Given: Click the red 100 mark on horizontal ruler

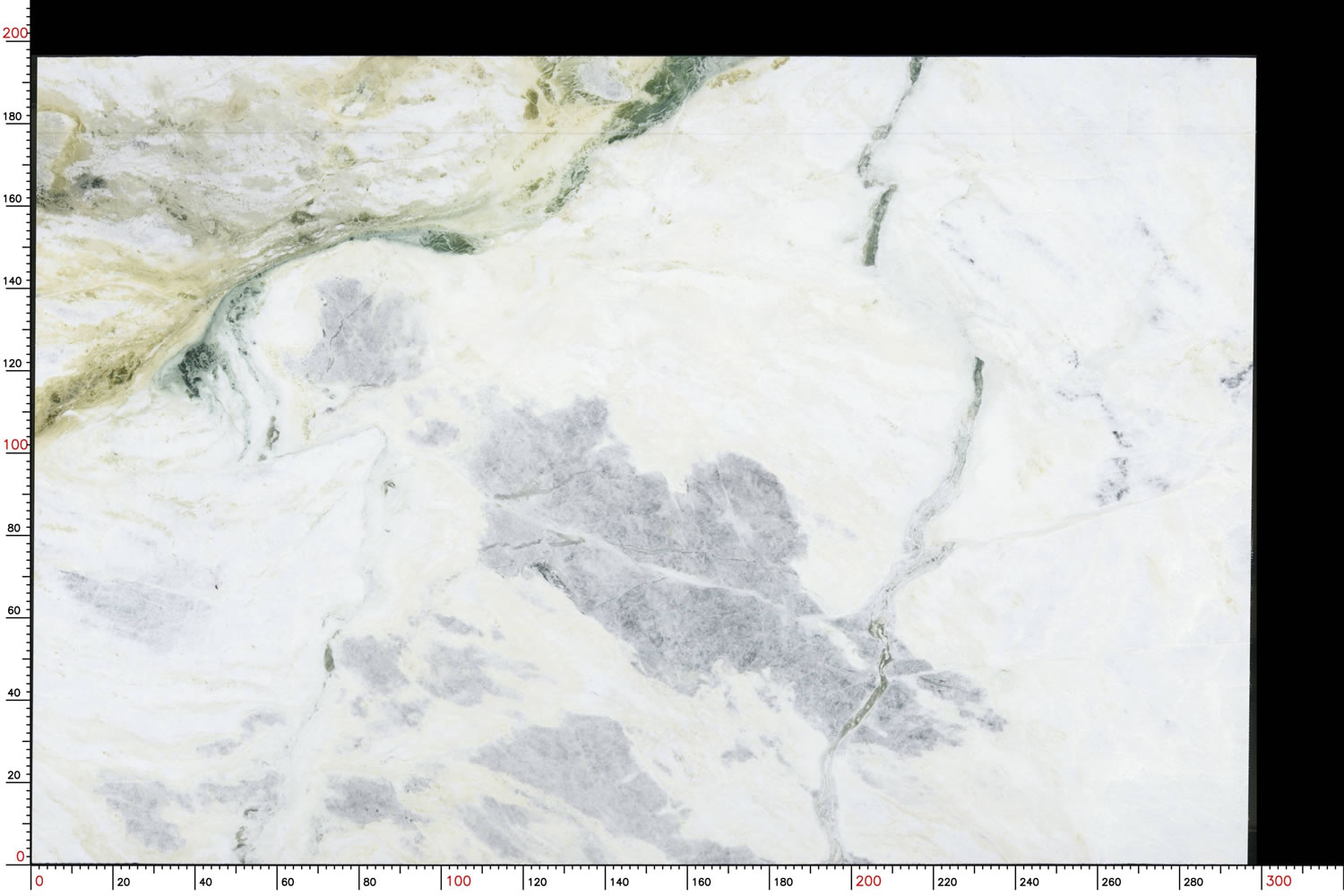Looking at the screenshot, I should [458, 881].
